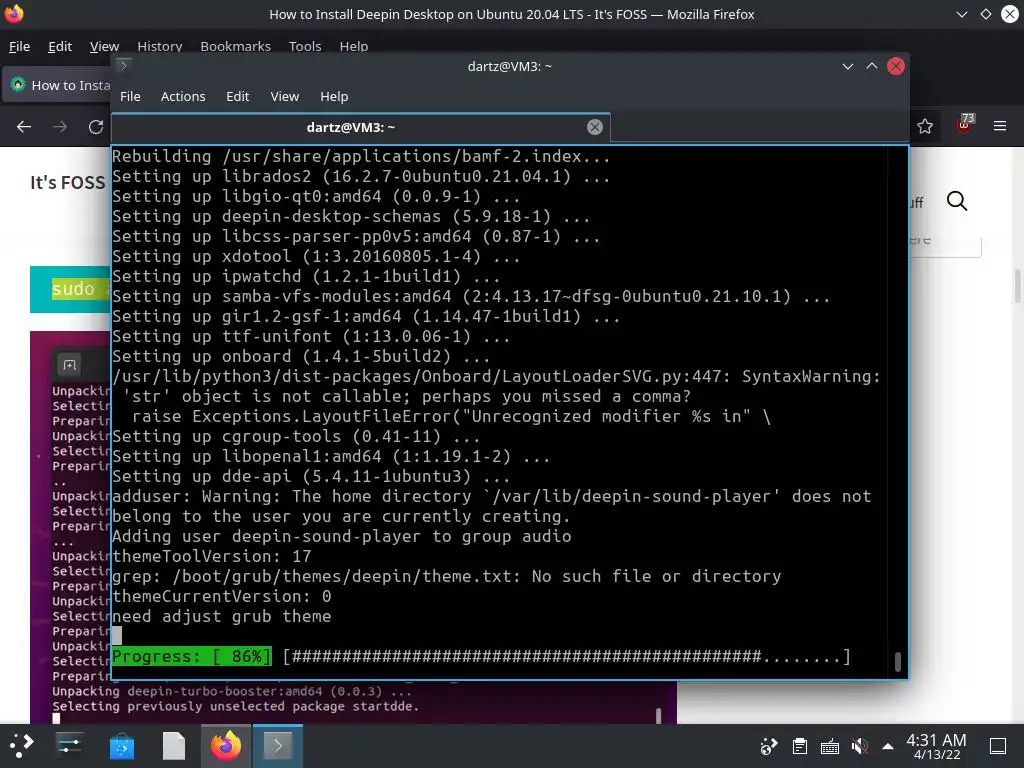
Task: Open System Settings from taskbar
Action: pos(69,746)
